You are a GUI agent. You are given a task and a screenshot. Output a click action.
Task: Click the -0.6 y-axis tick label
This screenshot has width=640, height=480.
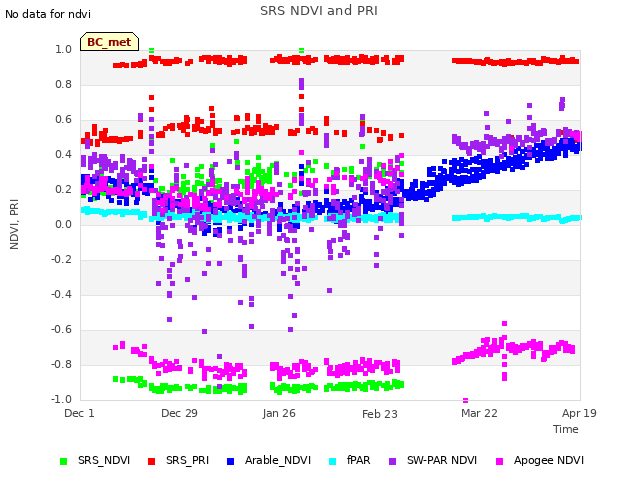tap(61, 329)
